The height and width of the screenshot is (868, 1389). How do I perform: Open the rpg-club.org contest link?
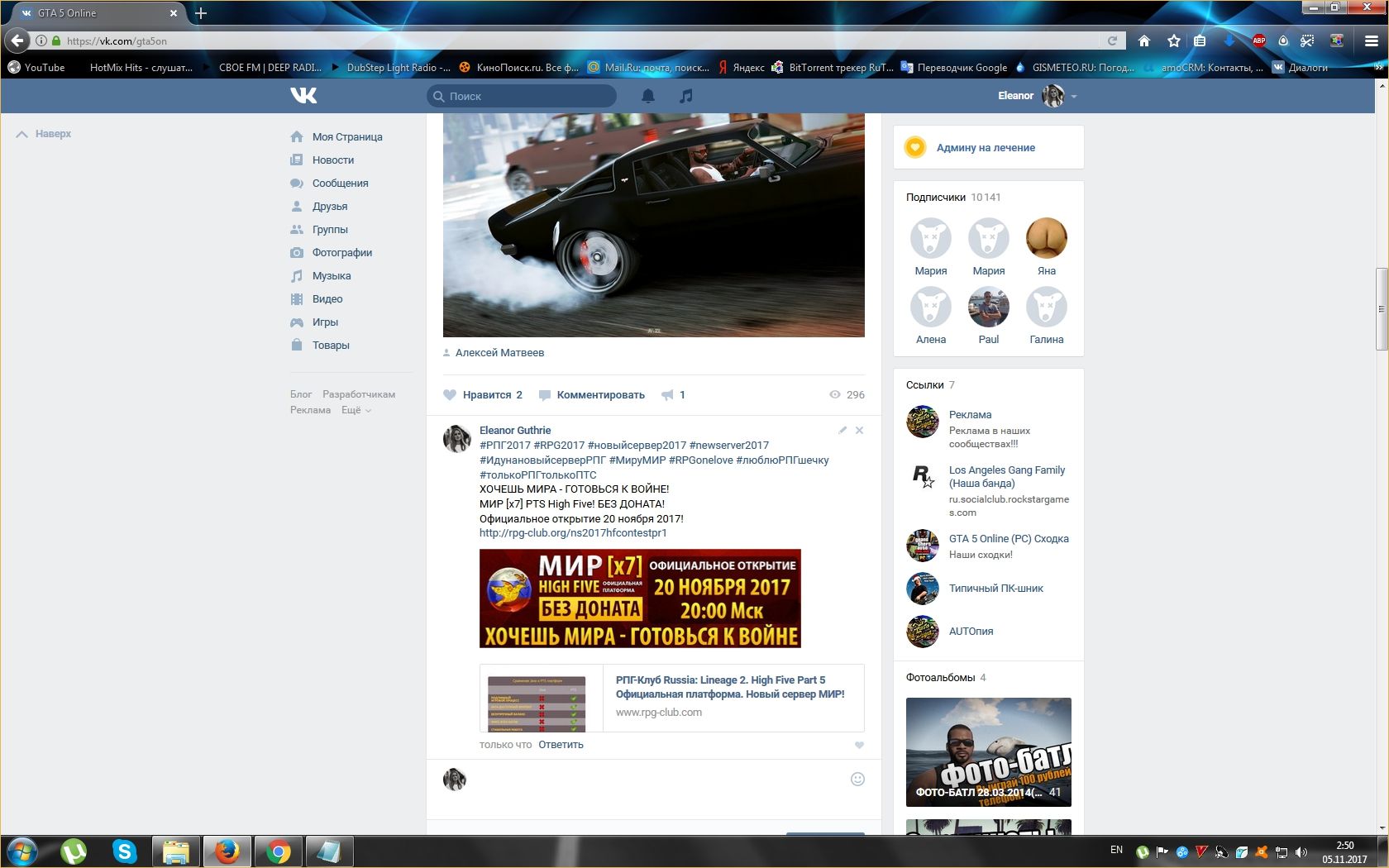tap(573, 533)
